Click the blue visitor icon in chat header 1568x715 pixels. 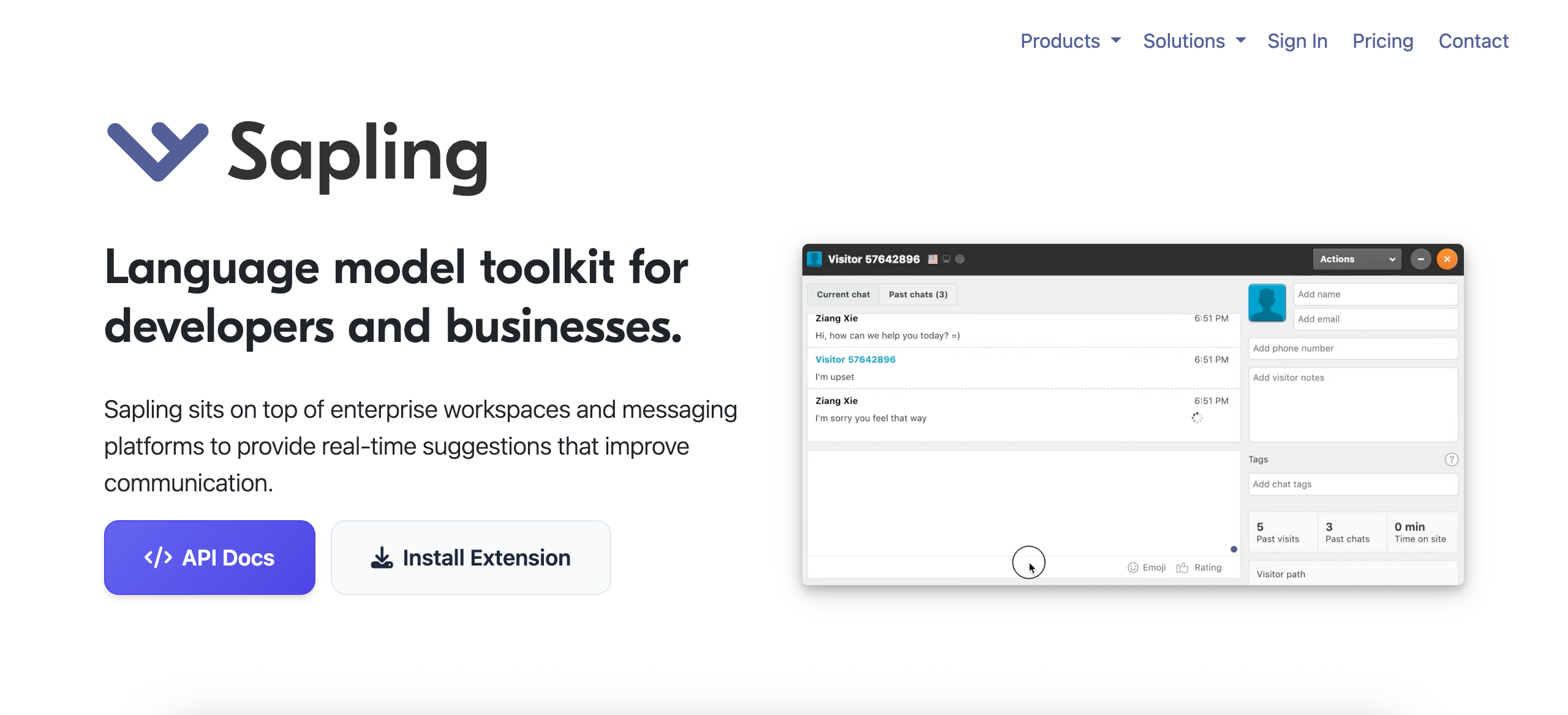tap(815, 259)
